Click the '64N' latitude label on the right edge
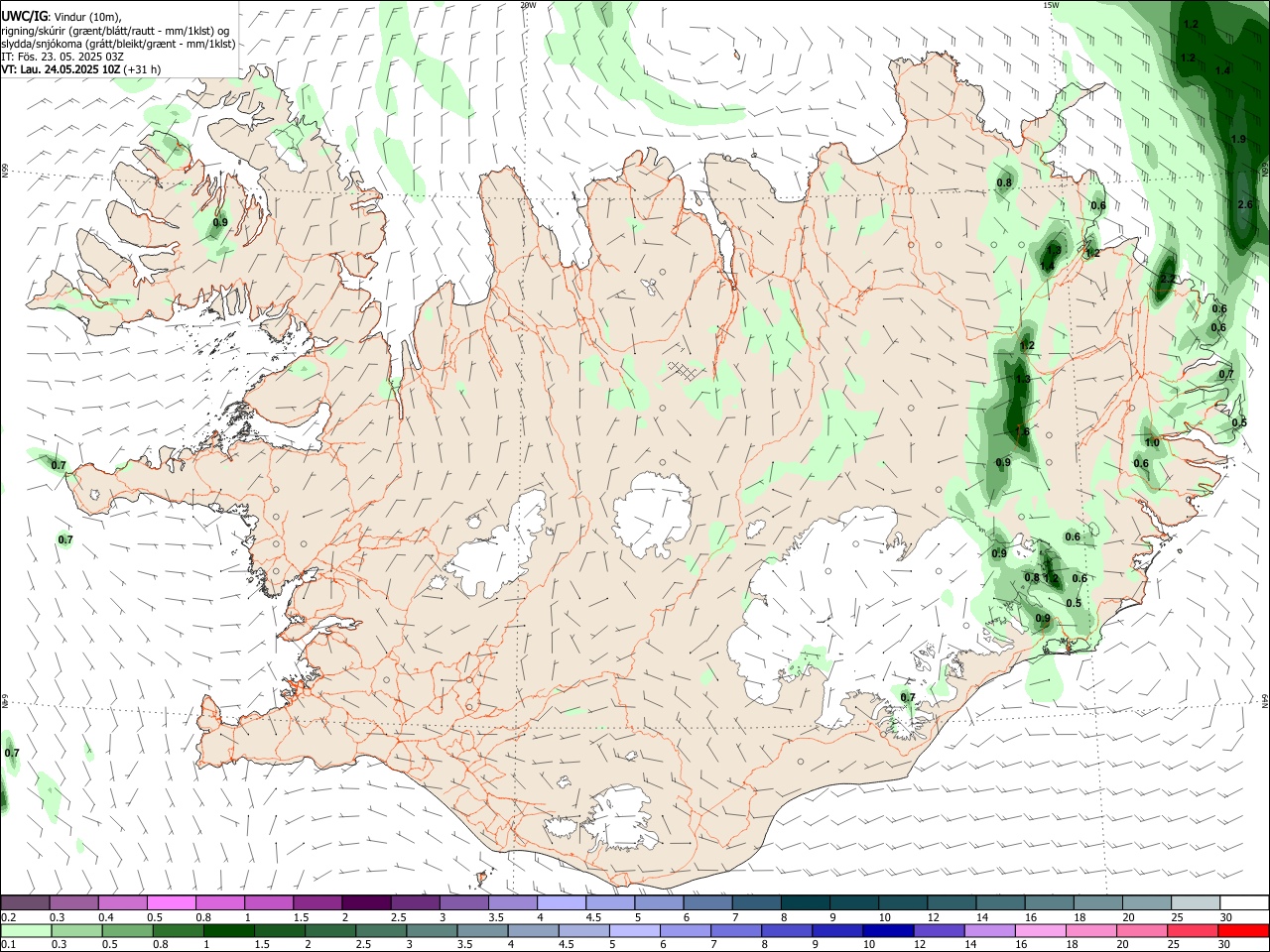Viewport: 1270px width, 952px height. pyautogui.click(x=1265, y=700)
